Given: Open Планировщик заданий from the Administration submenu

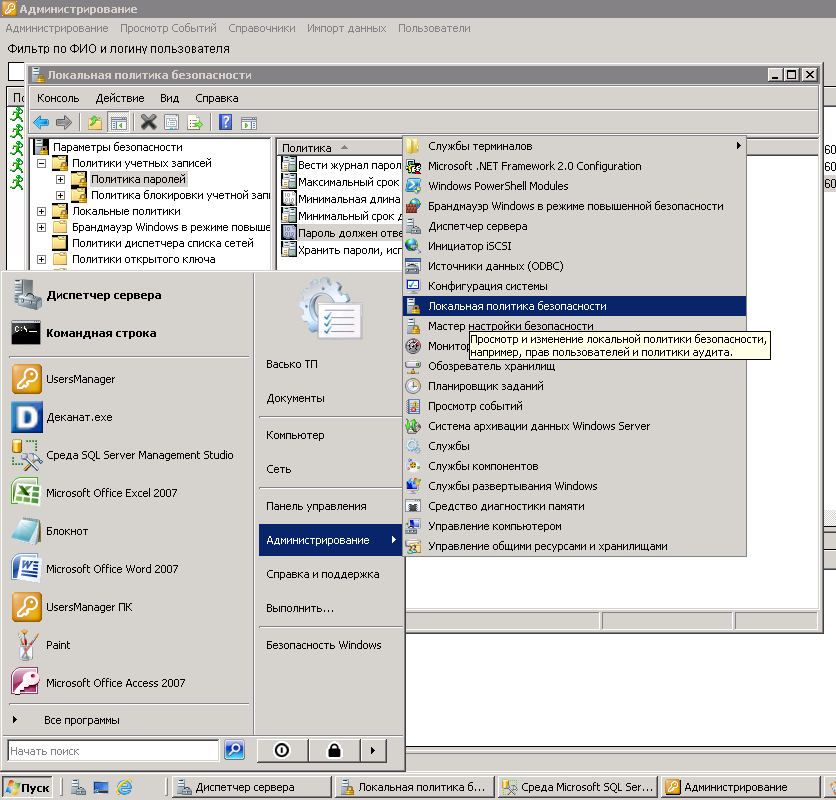Looking at the screenshot, I should 485,386.
